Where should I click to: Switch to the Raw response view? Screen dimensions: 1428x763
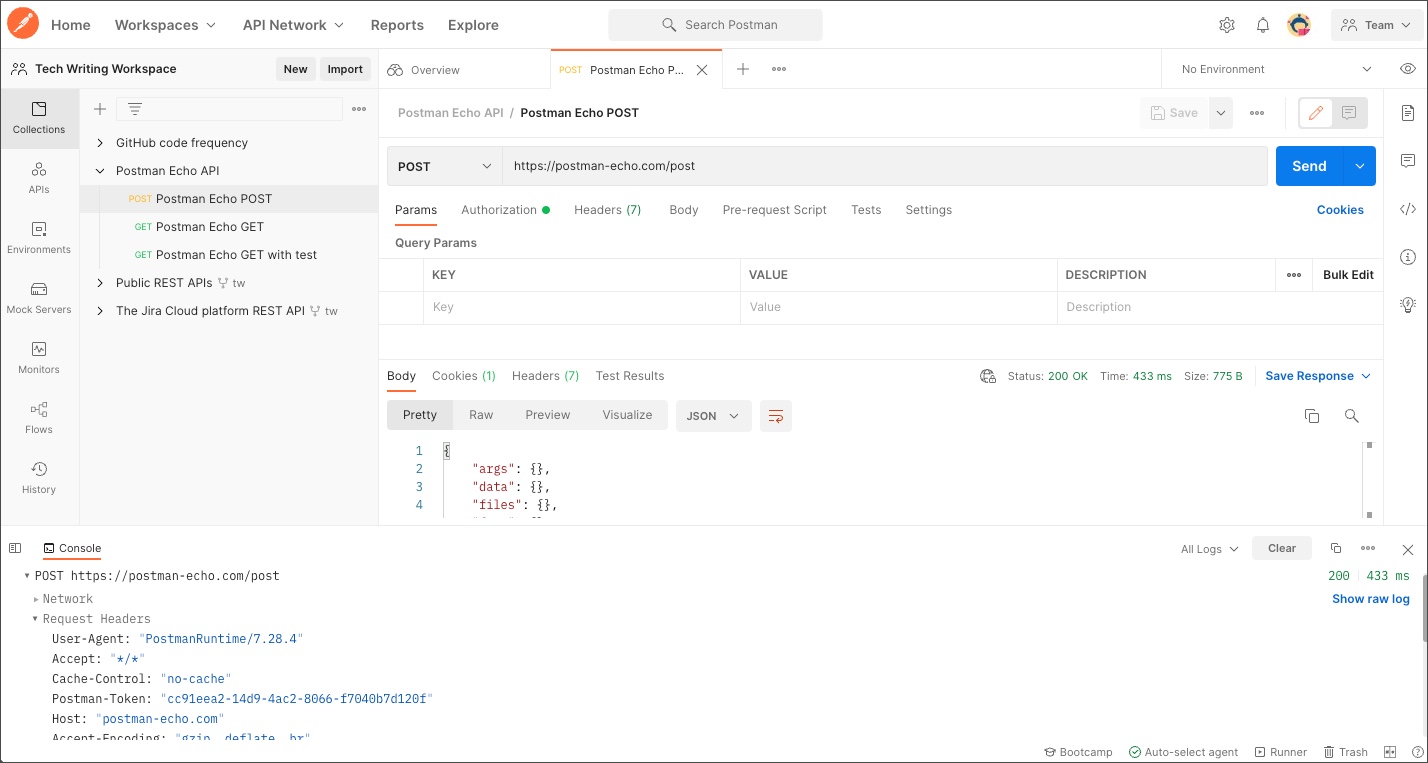(x=481, y=415)
